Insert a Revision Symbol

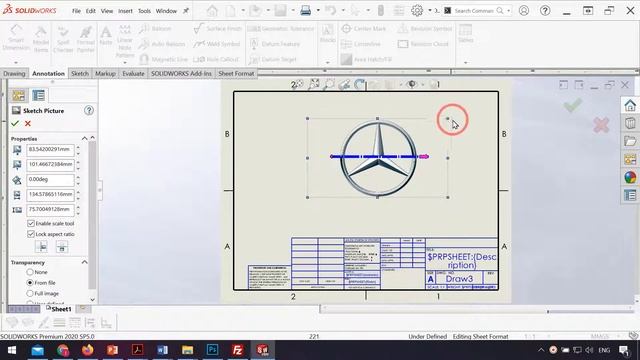(425, 29)
